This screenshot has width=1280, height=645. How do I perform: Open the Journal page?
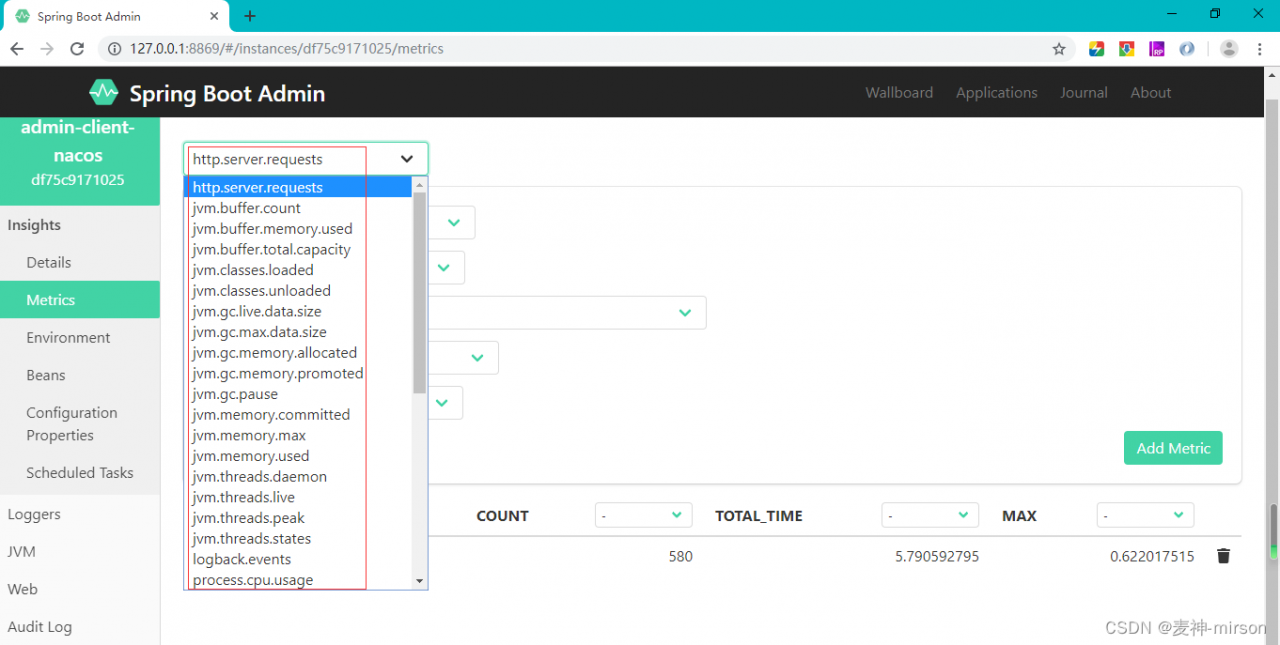[x=1084, y=93]
